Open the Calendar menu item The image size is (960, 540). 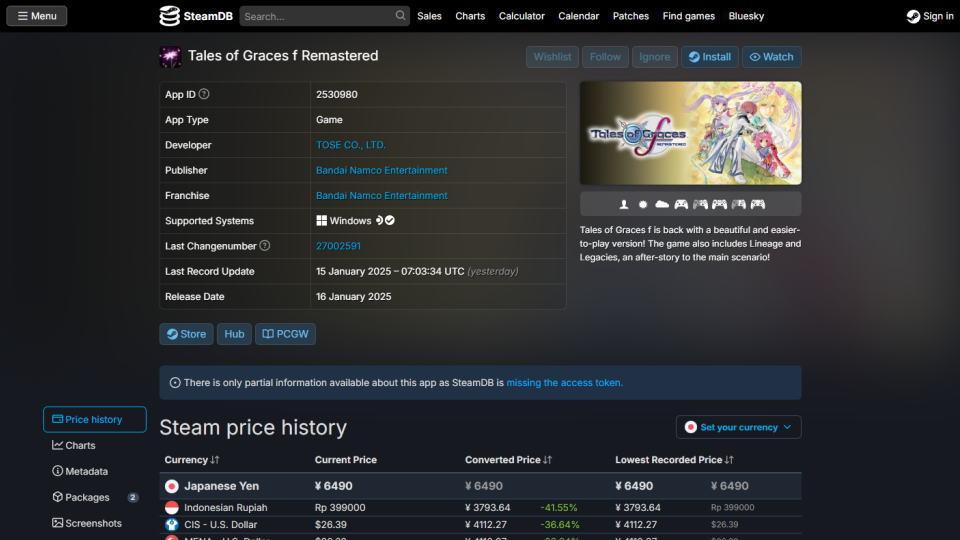tap(579, 16)
